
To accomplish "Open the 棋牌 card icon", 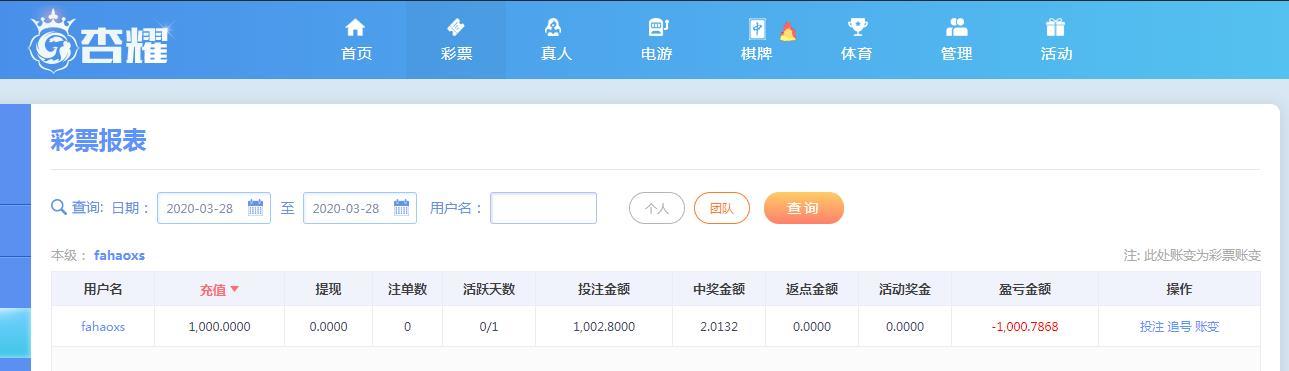I will [756, 28].
